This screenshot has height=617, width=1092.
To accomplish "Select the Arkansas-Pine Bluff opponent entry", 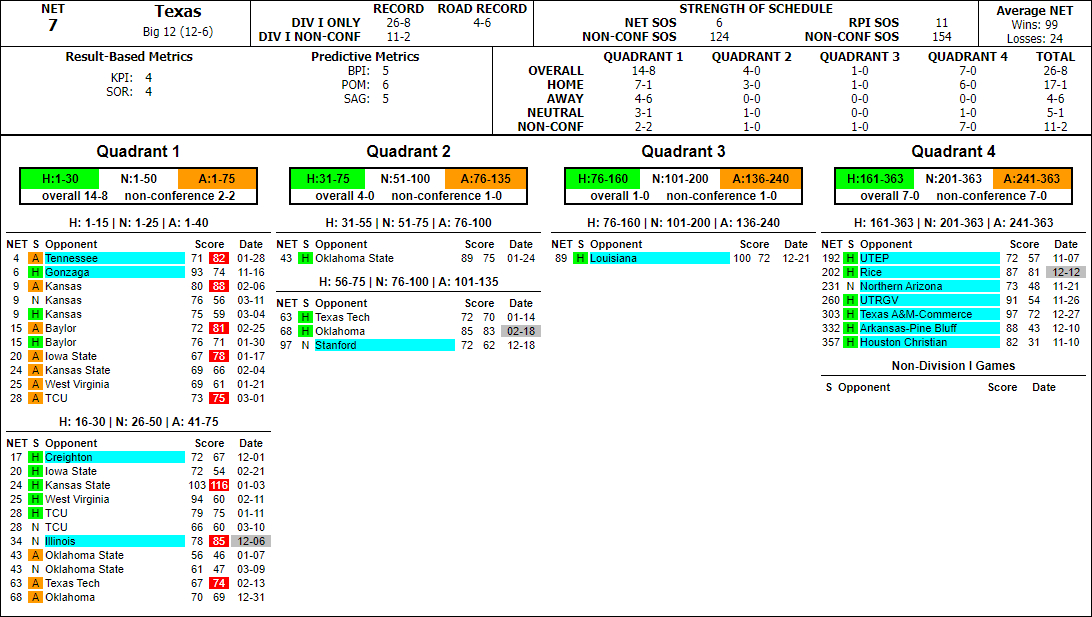I will pyautogui.click(x=929, y=328).
